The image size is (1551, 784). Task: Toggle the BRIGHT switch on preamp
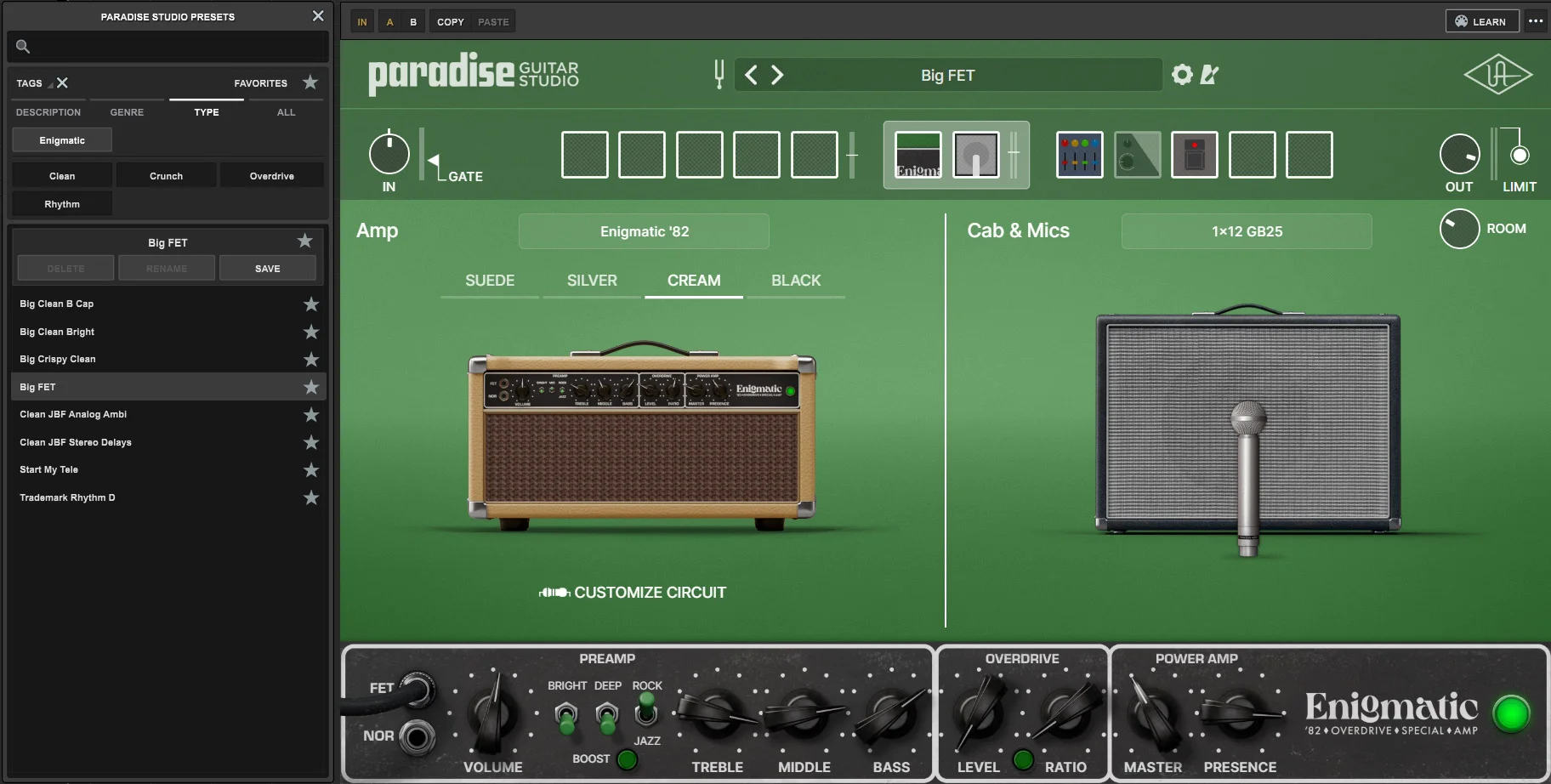click(566, 717)
